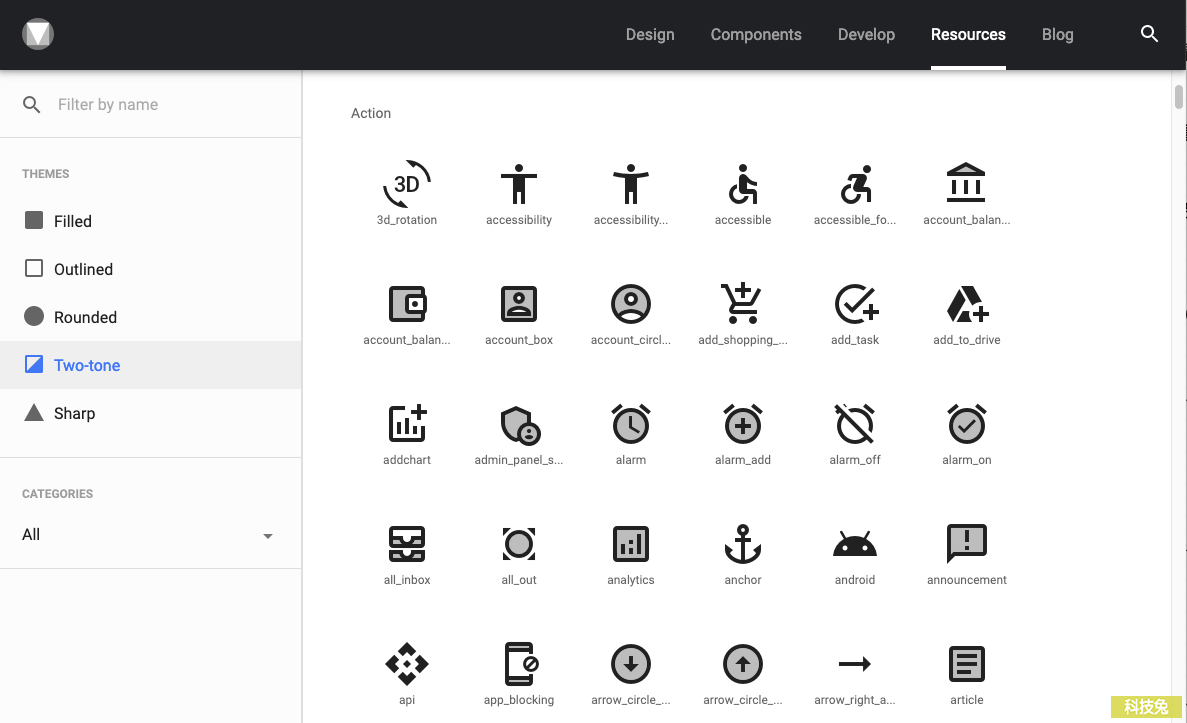
Task: Select the Outlined theme option
Action: point(82,269)
